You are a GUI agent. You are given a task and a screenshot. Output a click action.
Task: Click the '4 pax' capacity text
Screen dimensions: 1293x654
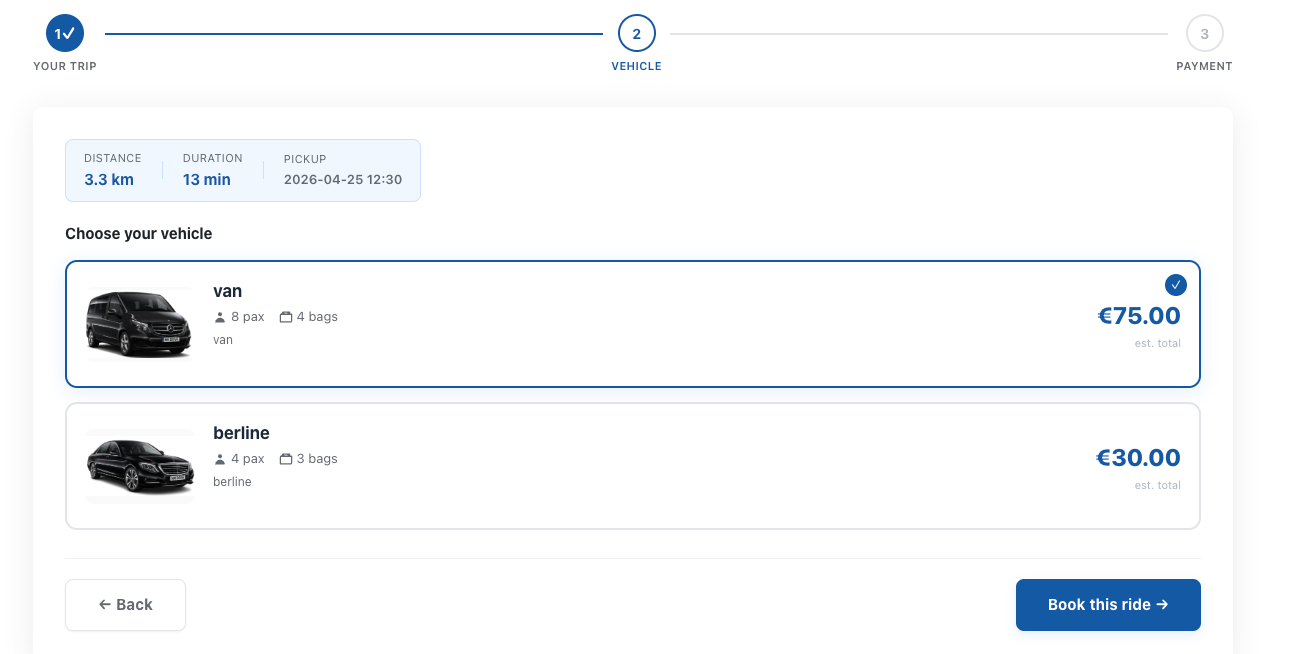point(248,459)
